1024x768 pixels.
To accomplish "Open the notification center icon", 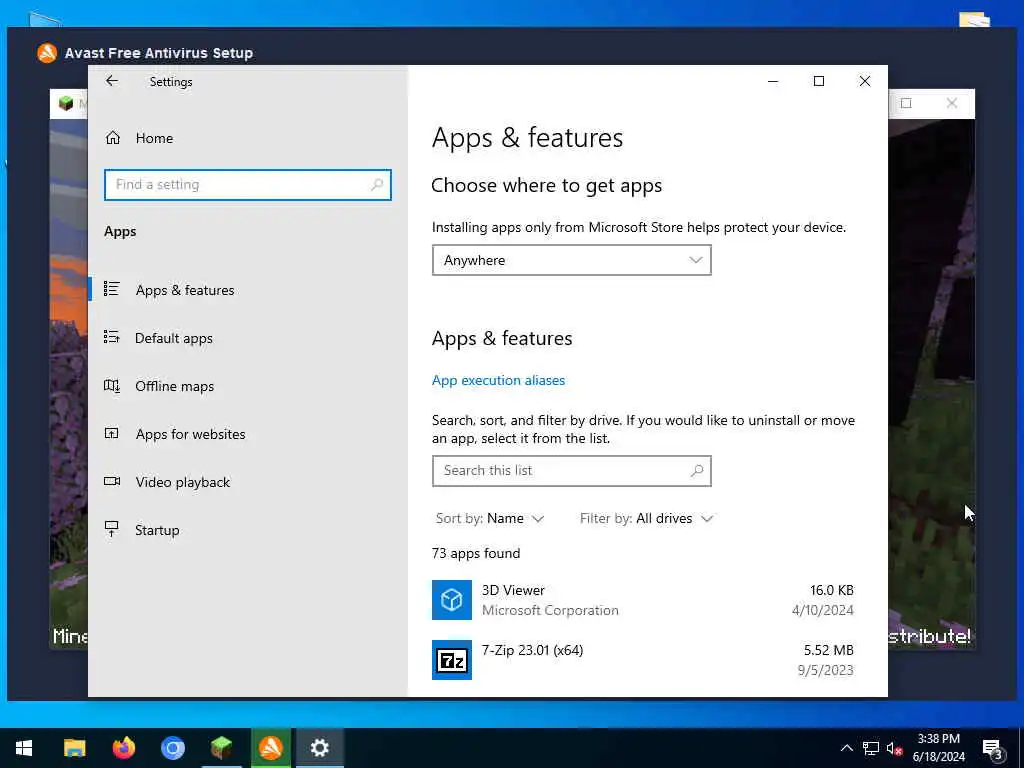I will tap(992, 748).
